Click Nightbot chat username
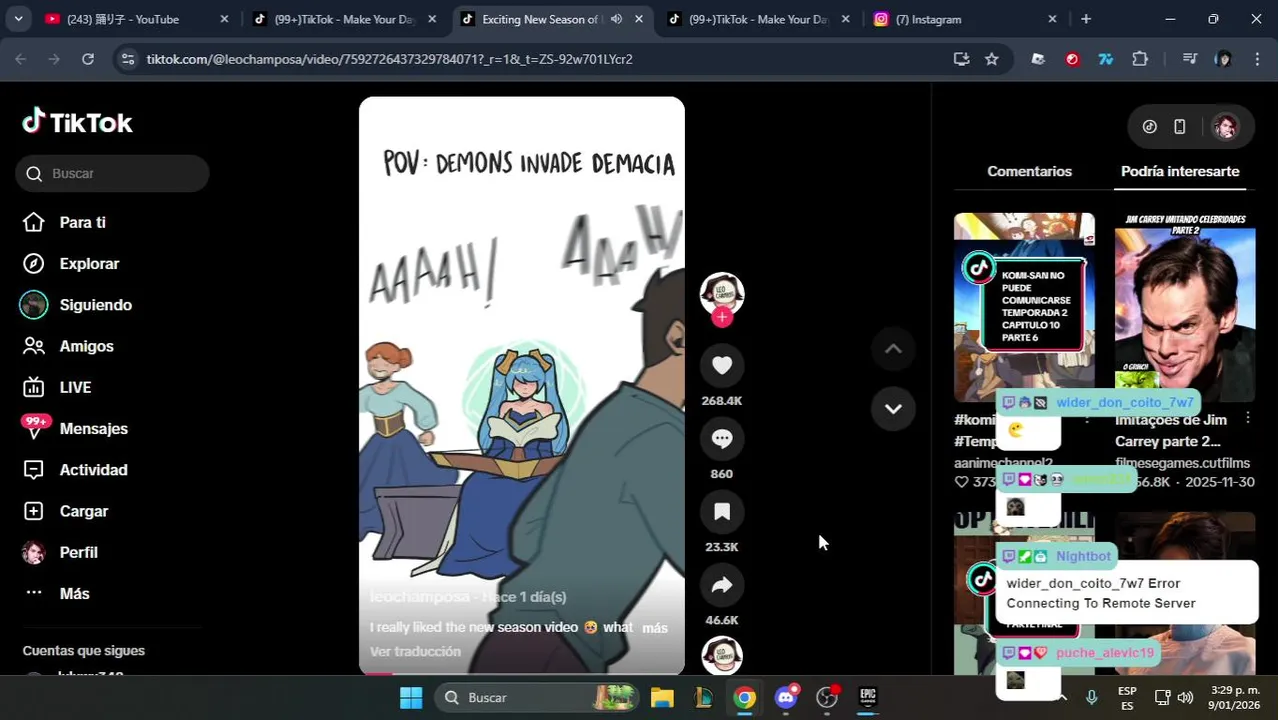The image size is (1278, 720). pyautogui.click(x=1083, y=556)
